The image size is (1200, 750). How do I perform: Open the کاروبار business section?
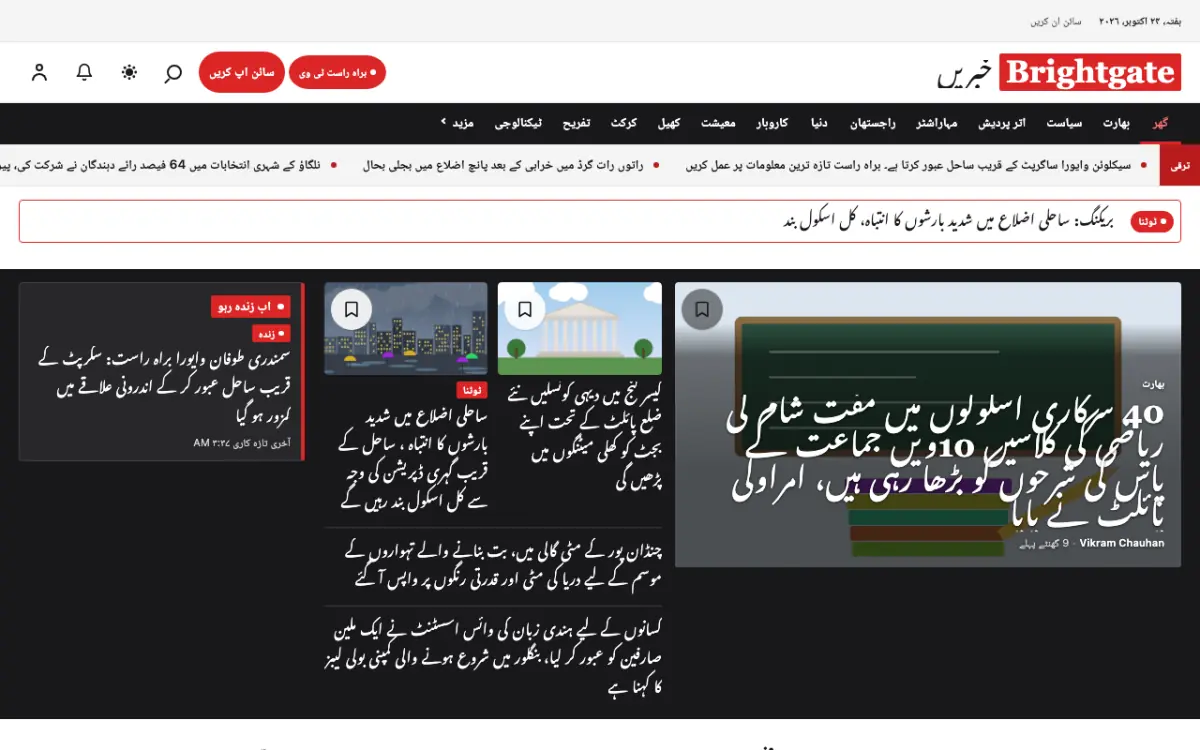click(x=772, y=123)
